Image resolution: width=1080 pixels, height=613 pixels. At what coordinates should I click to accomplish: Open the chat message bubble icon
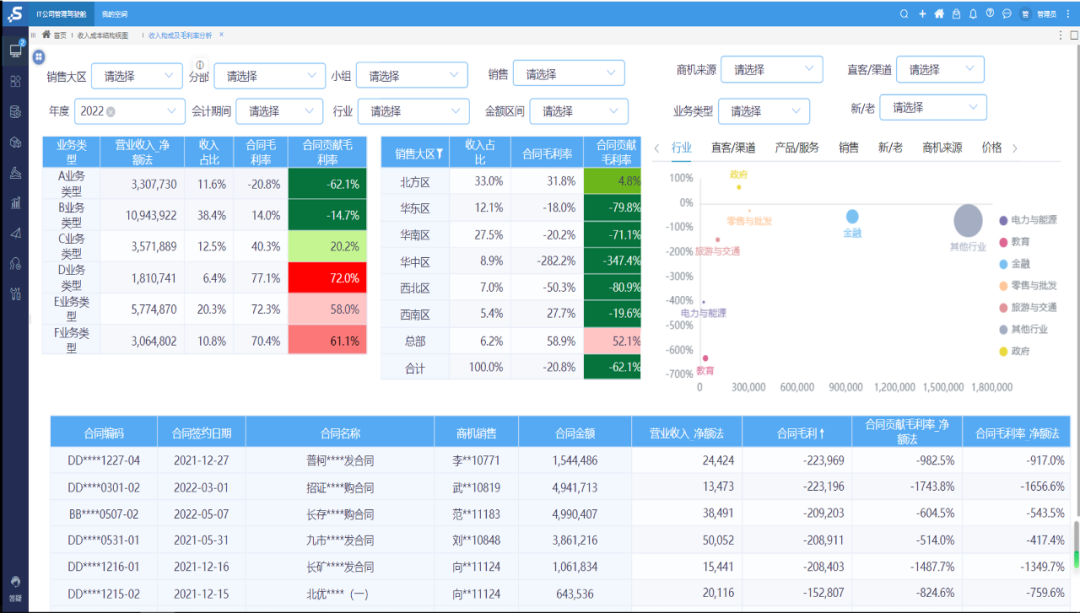(1006, 14)
